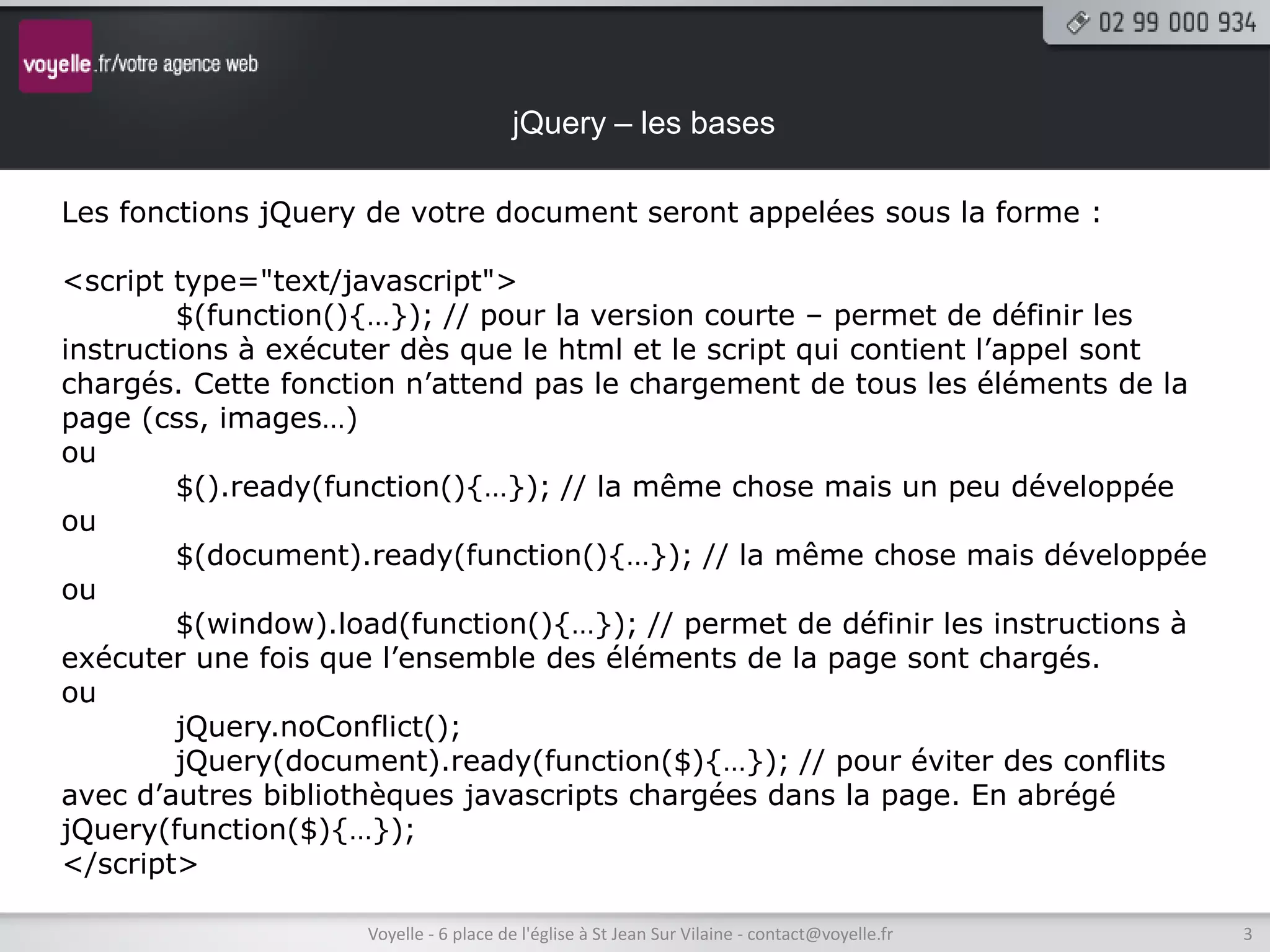Viewport: 1270px width, 952px height.
Task: Click the line 'exécuter une fois que l'ensemble'
Action: click(581, 658)
